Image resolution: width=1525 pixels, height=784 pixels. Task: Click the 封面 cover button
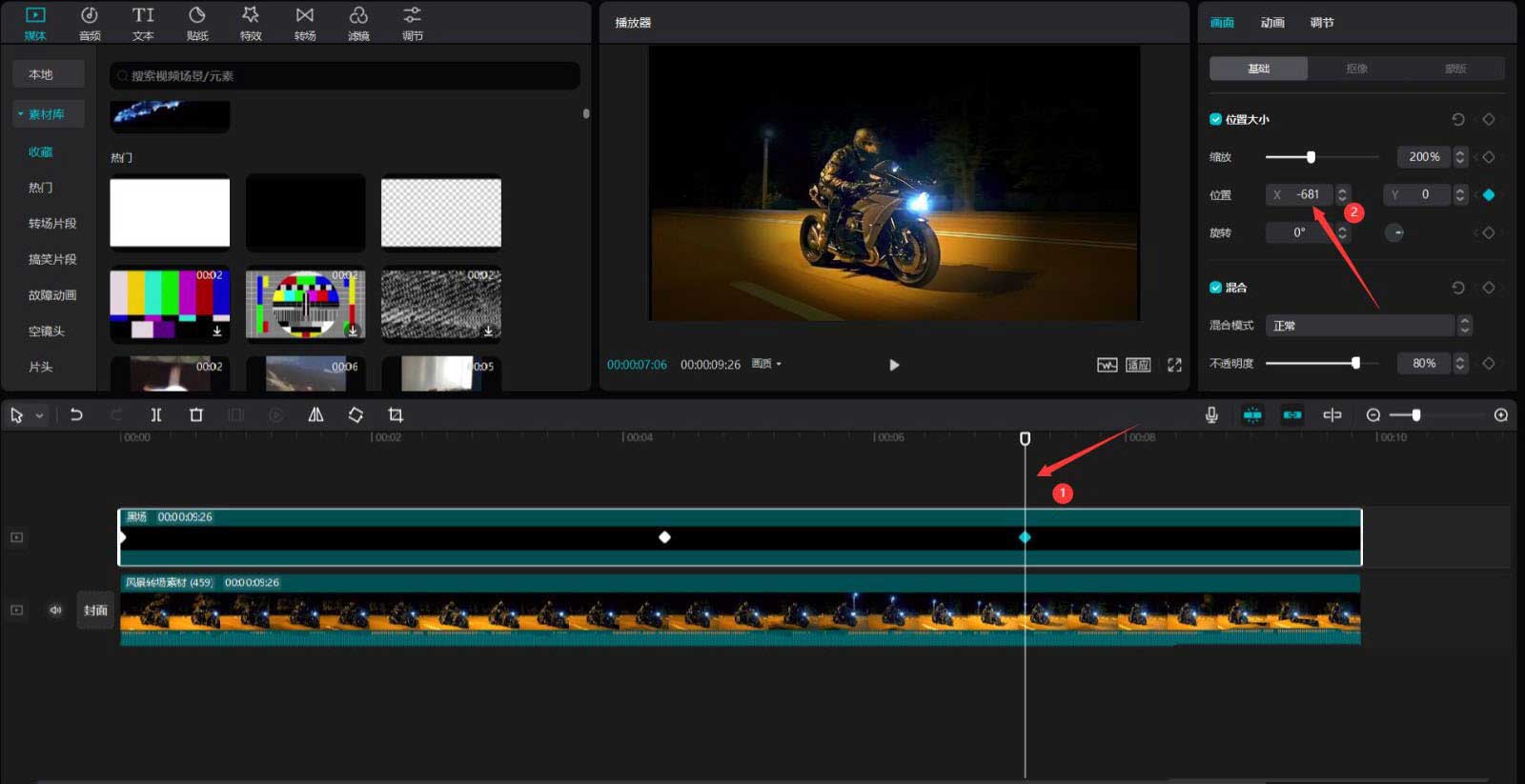pos(95,611)
